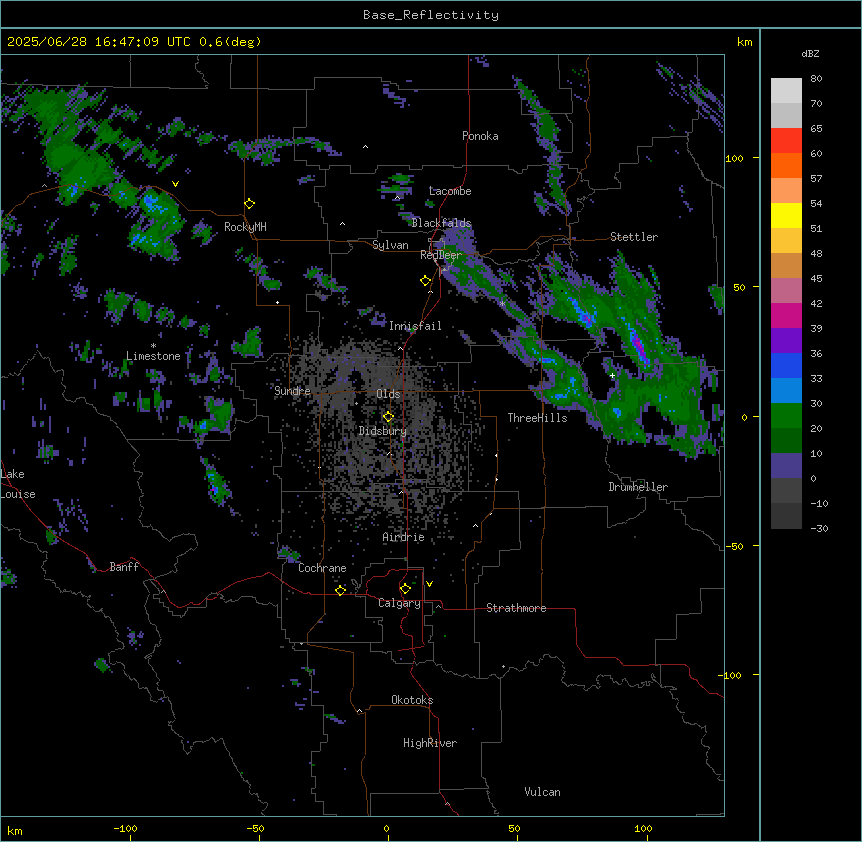The width and height of the screenshot is (862, 842).
Task: Click the Limestone label
Action: click(153, 356)
